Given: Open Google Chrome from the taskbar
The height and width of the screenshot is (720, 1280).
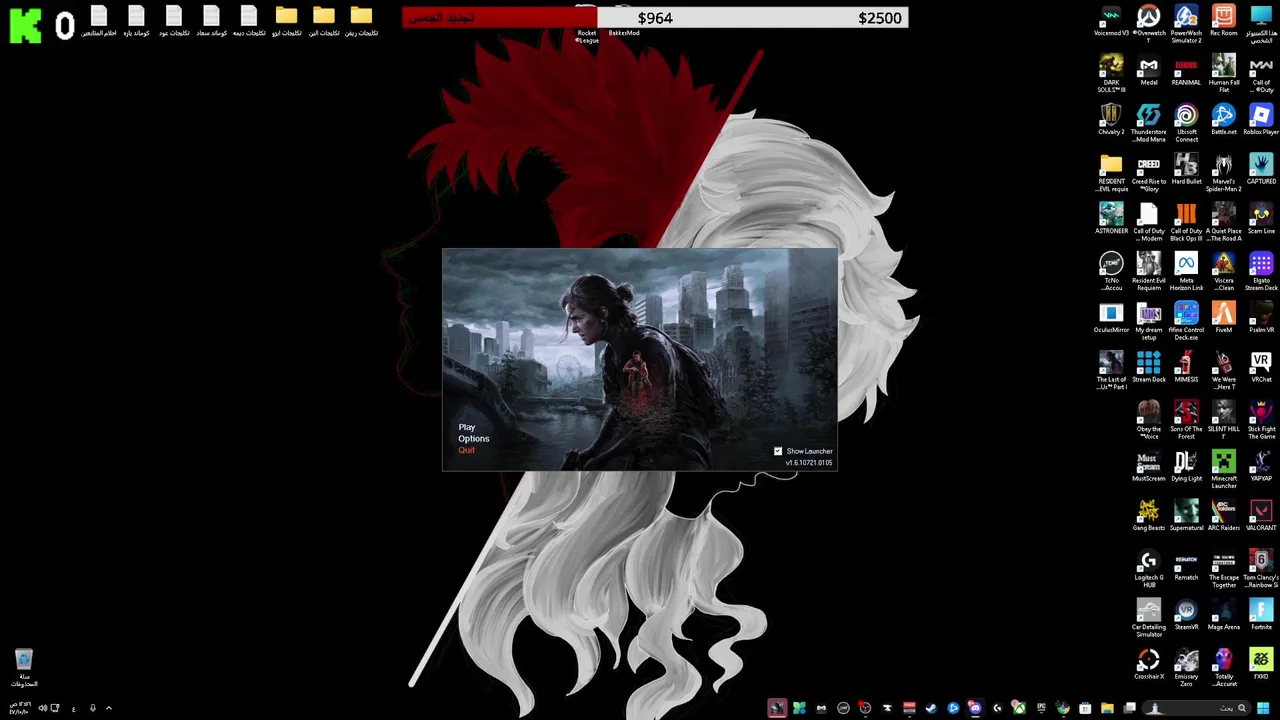Looking at the screenshot, I should tap(1062, 708).
